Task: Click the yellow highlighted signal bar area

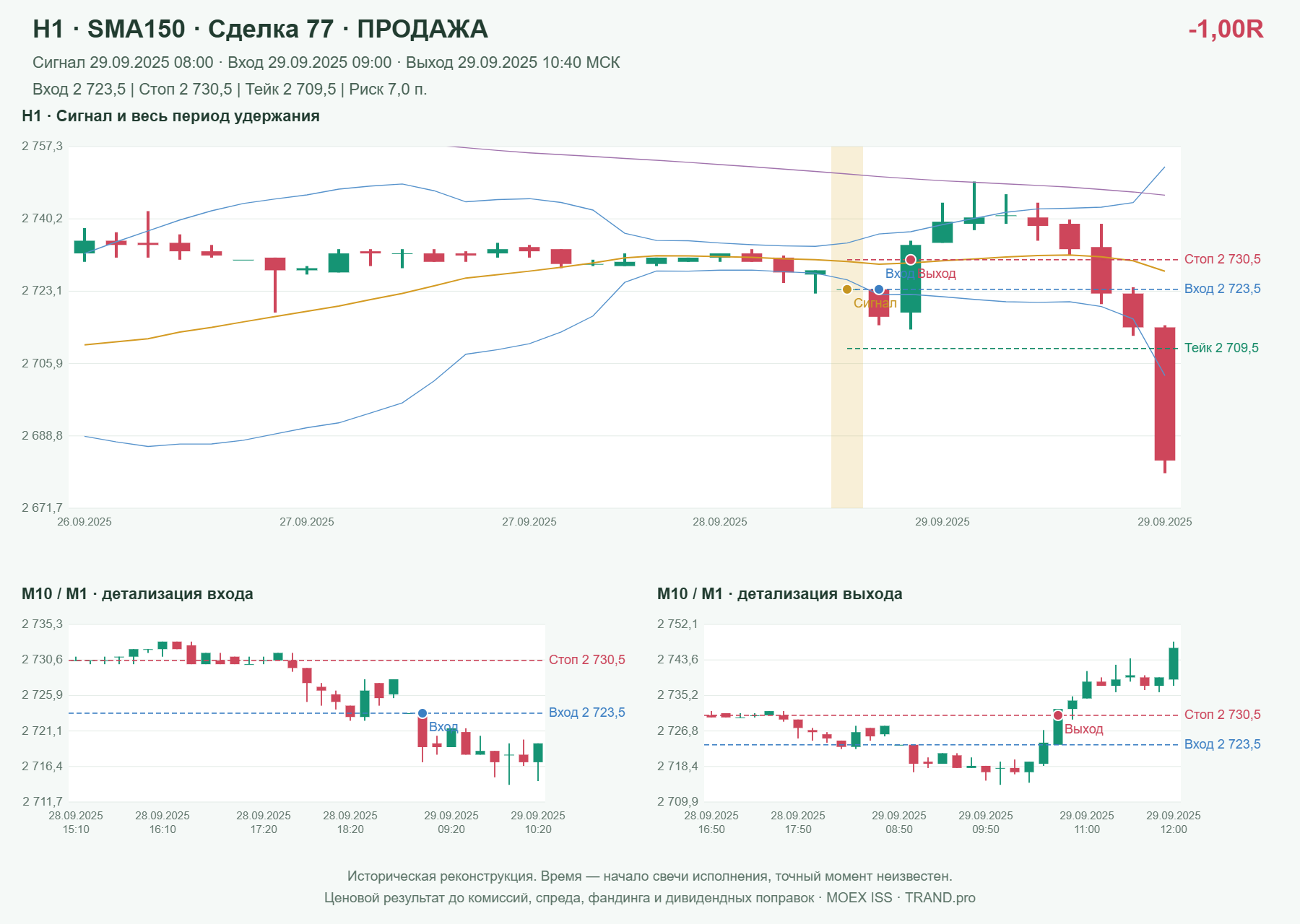Action: (847, 327)
